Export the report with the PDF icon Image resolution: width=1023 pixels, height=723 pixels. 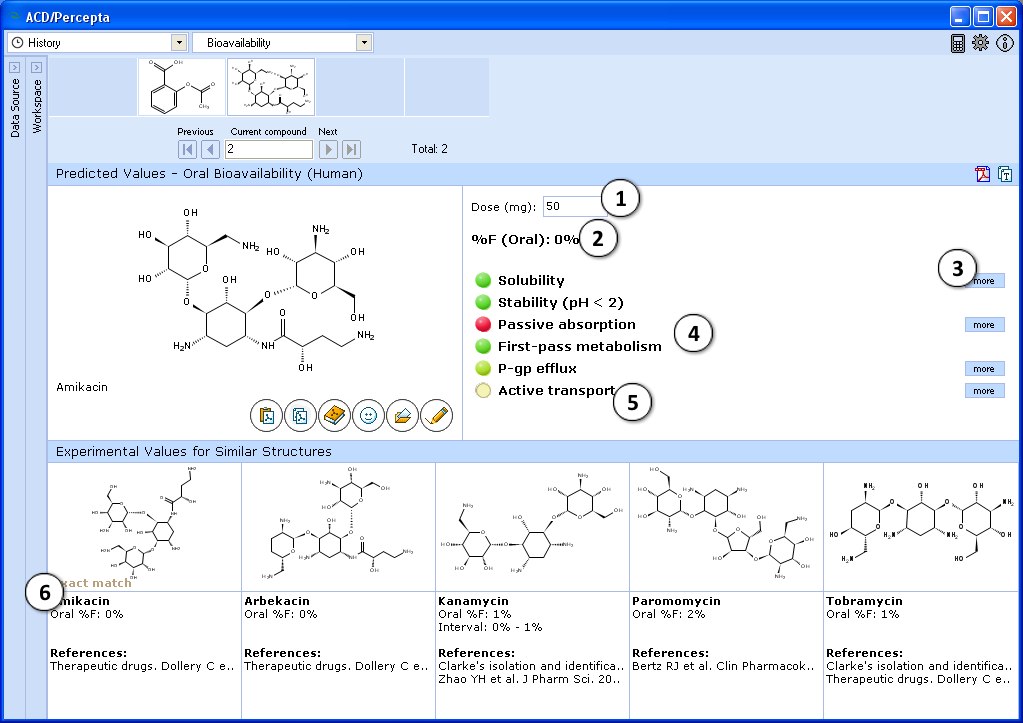[983, 174]
